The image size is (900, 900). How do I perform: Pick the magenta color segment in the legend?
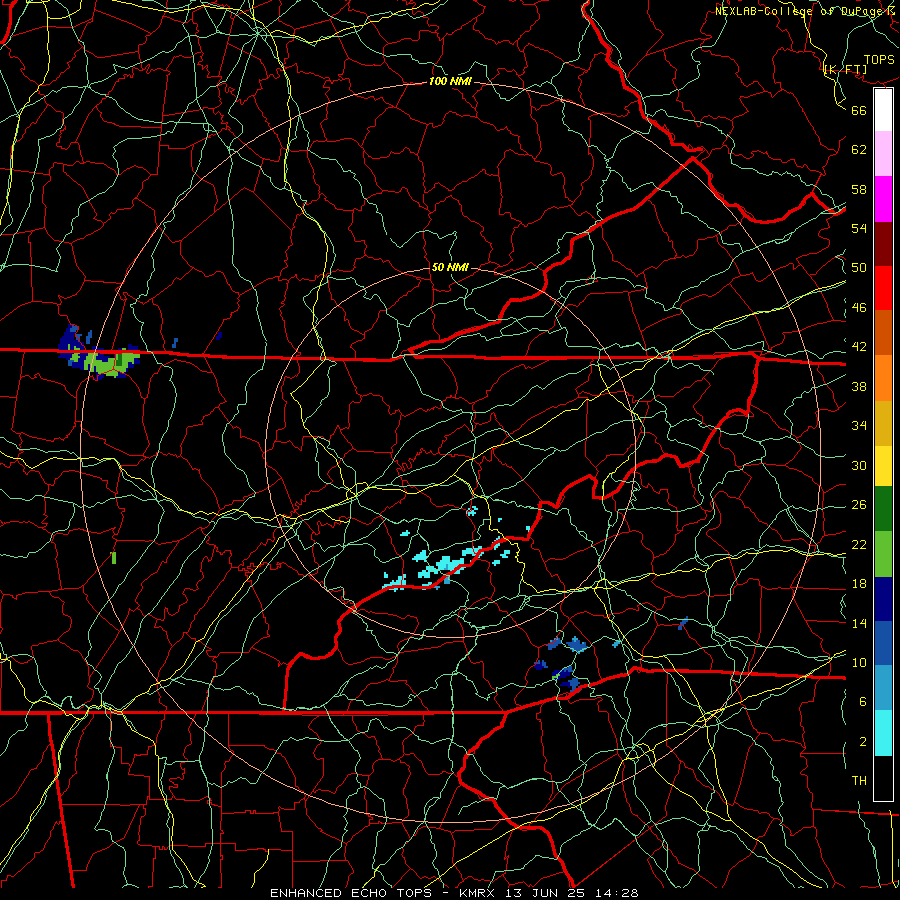click(883, 199)
